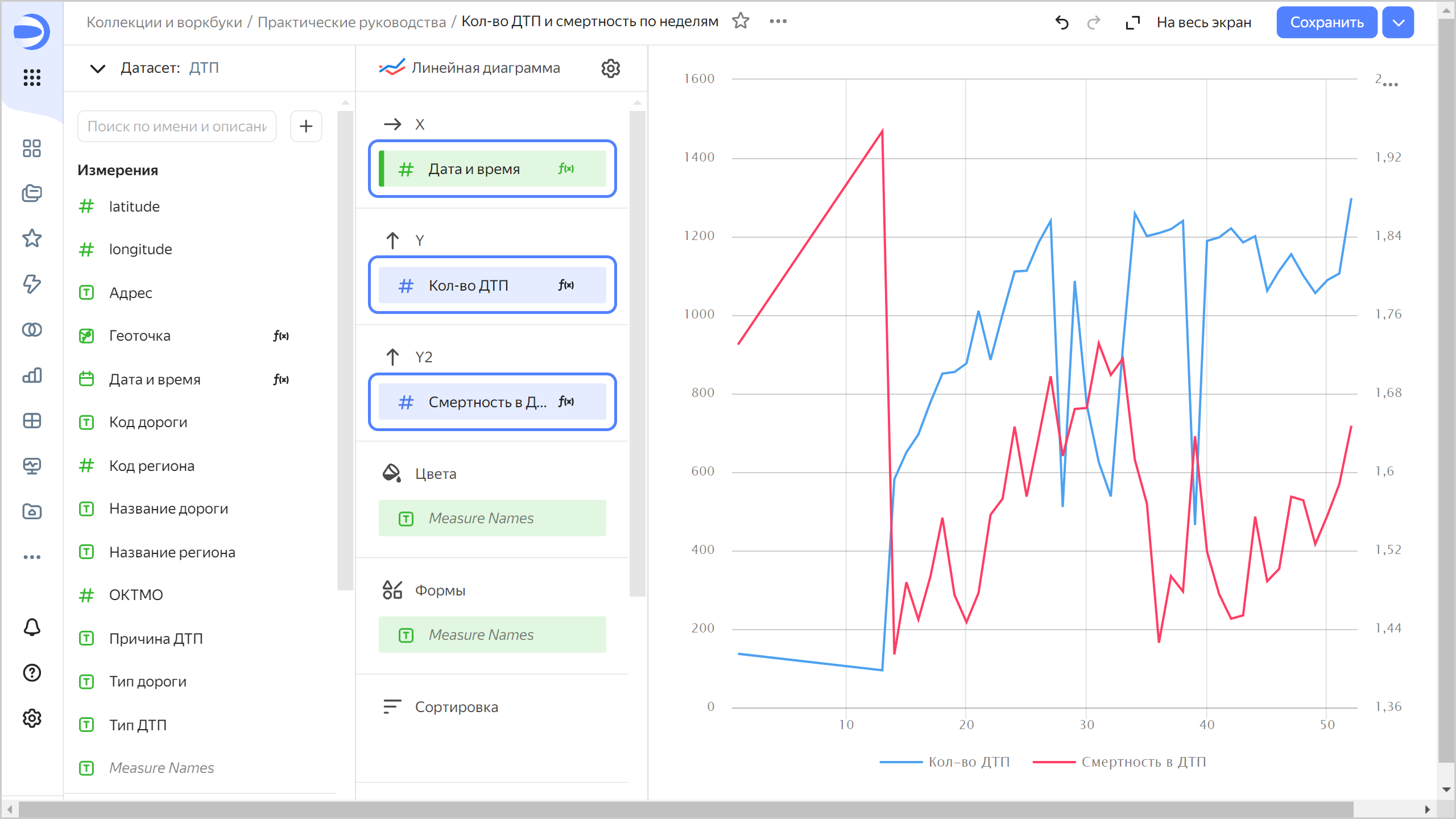The image size is (1456, 819).
Task: Click the field search input
Action: (x=177, y=126)
